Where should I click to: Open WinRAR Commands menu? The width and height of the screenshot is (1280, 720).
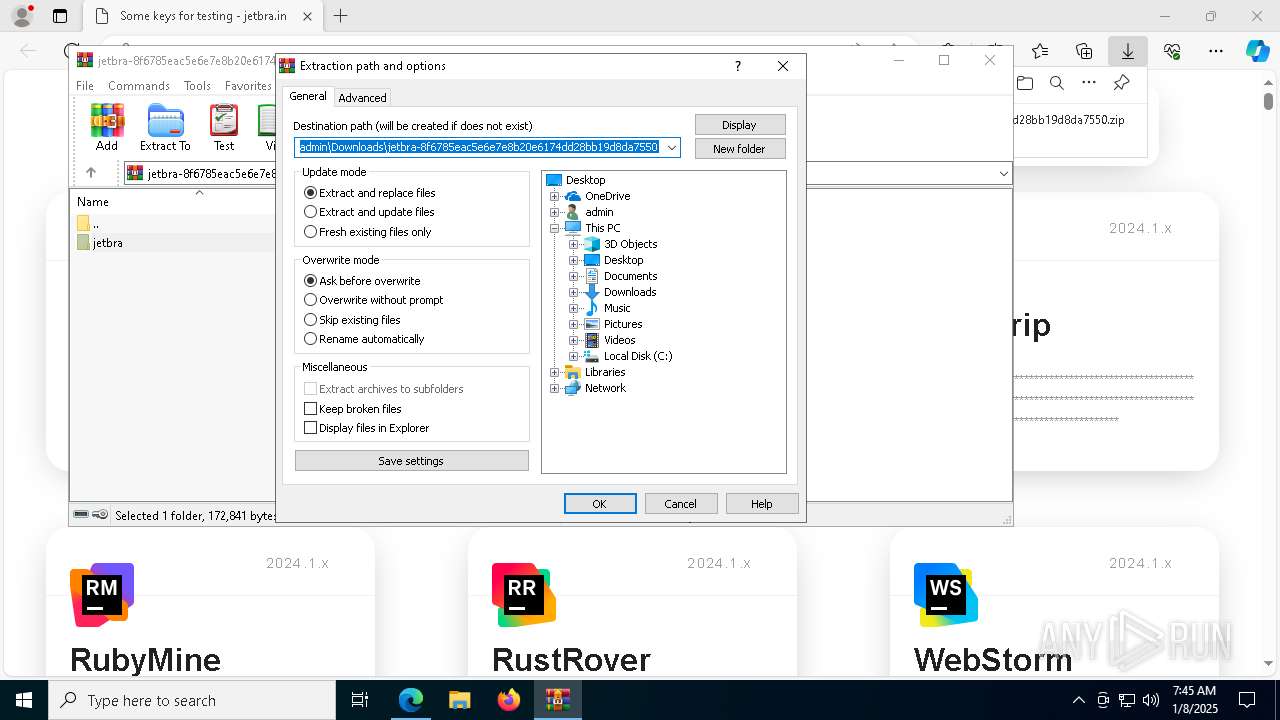tap(139, 86)
